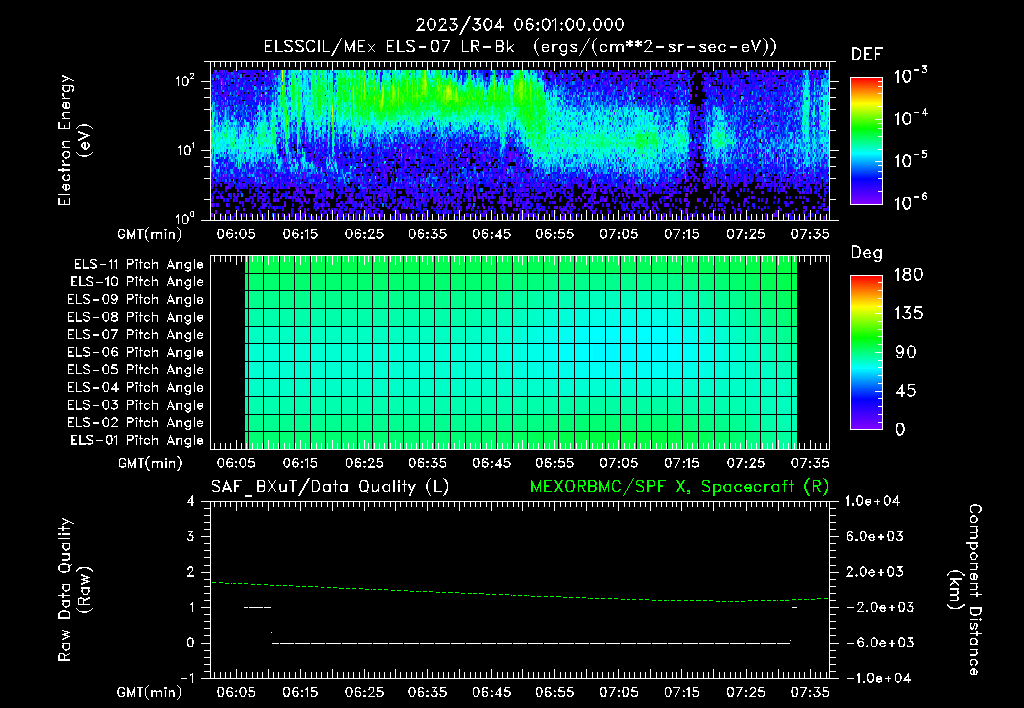Click the '1.0e+04' tick on distance axis

tap(873, 501)
